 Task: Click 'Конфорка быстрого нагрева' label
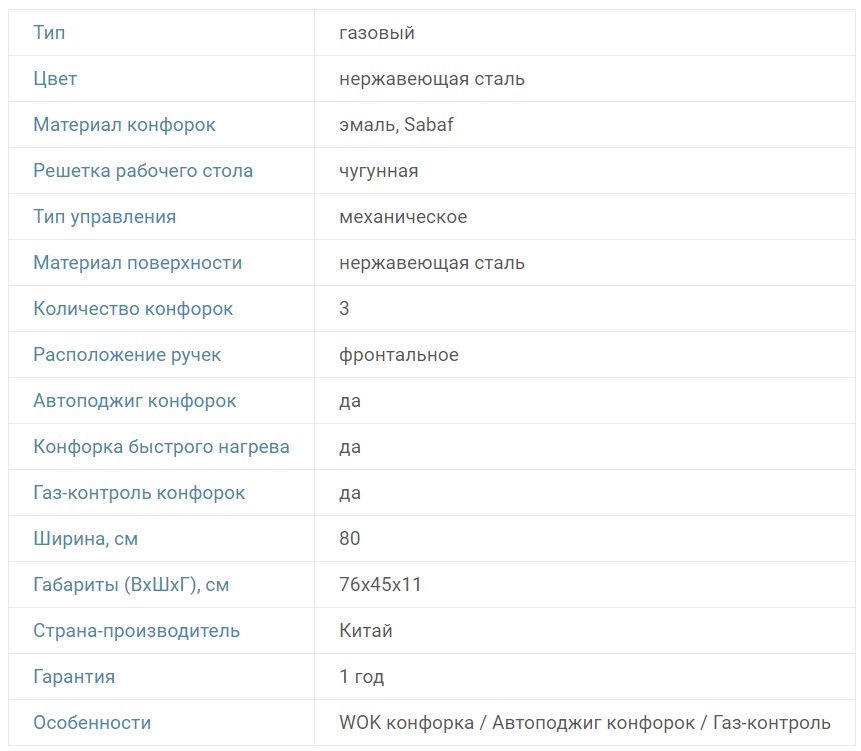coord(161,447)
